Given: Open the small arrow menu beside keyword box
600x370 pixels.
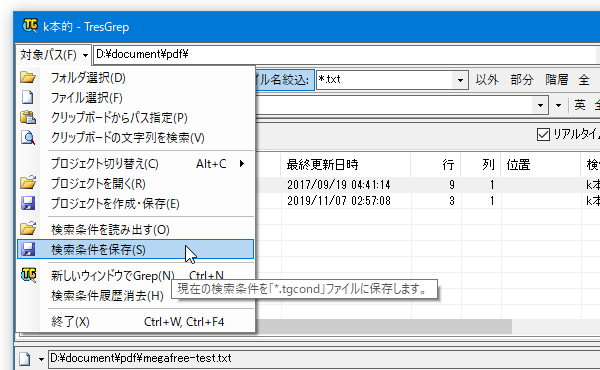Looking at the screenshot, I should pyautogui.click(x=558, y=105).
